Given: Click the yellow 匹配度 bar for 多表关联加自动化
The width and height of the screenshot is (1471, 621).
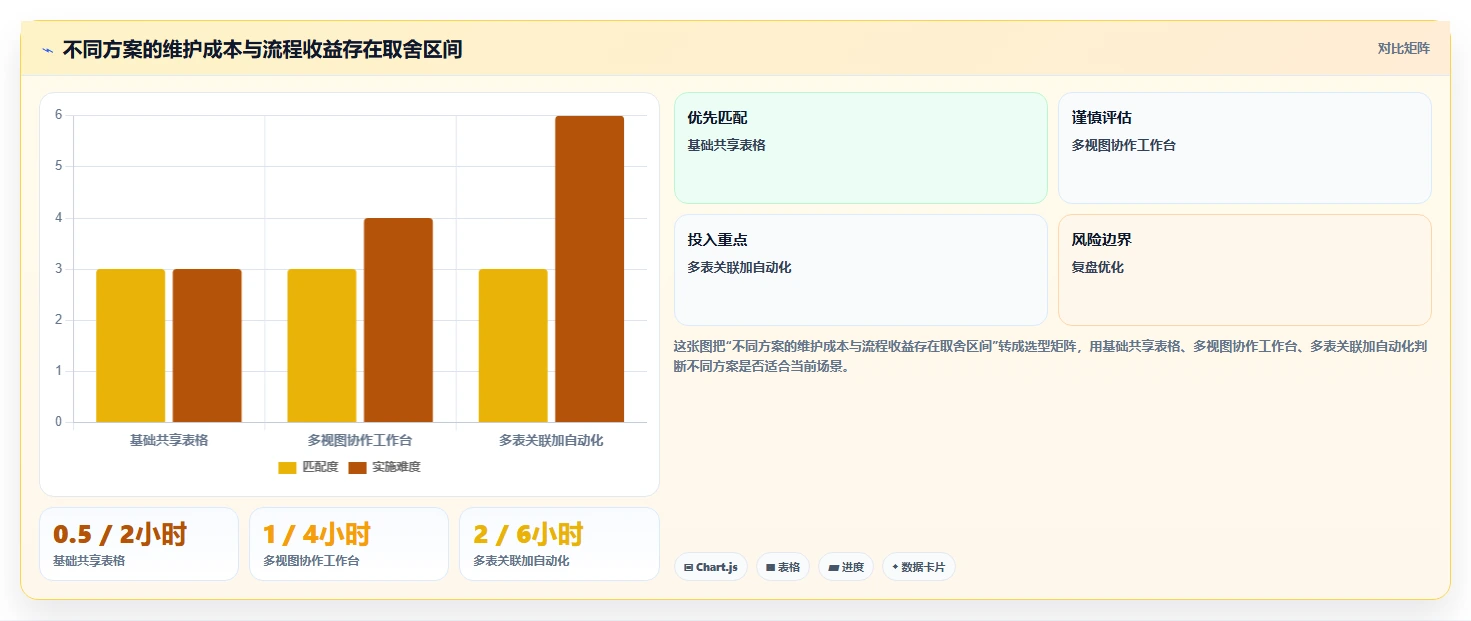Looking at the screenshot, I should (513, 345).
